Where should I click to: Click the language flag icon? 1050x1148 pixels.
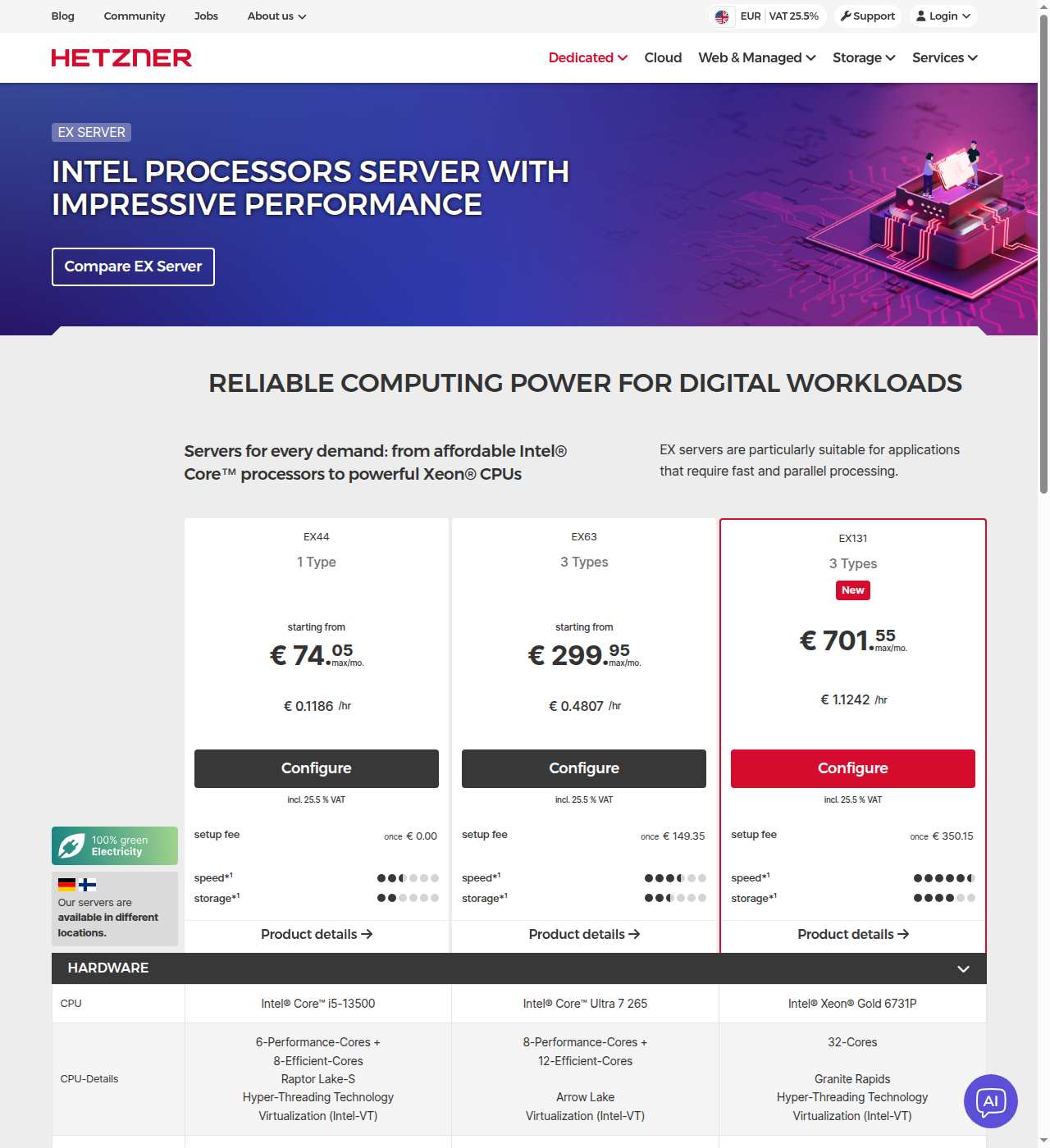[x=722, y=16]
